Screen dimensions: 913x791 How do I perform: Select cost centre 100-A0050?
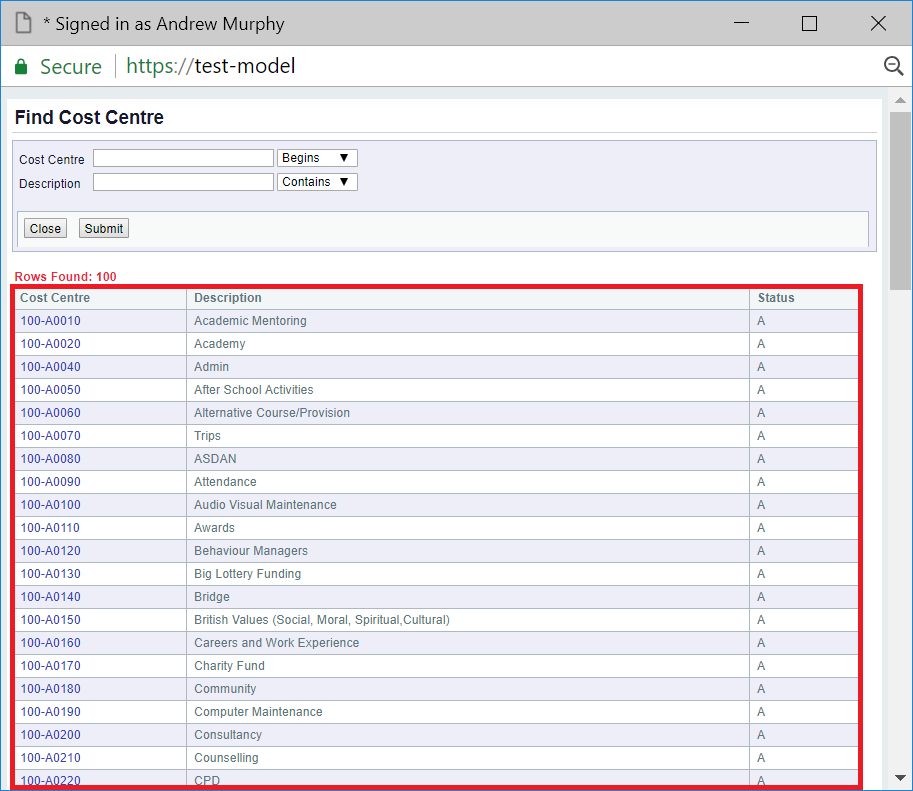pos(51,390)
